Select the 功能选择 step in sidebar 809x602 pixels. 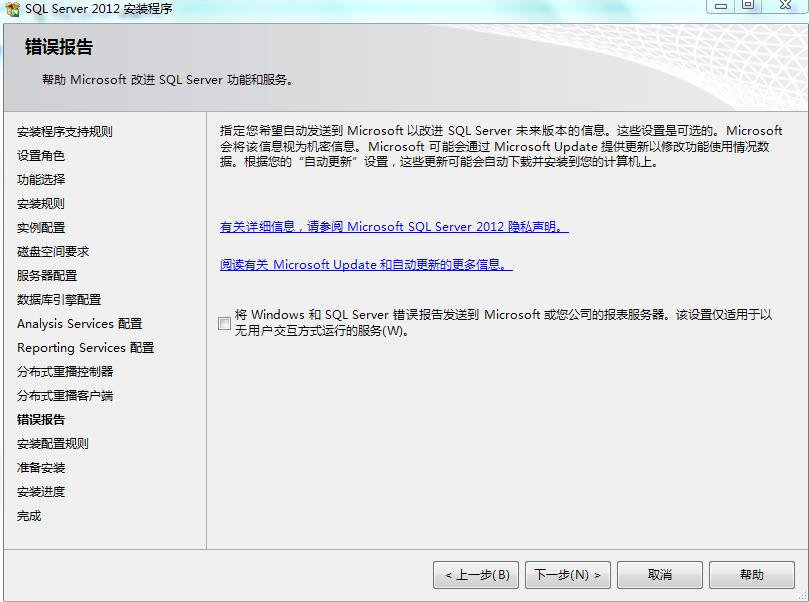click(41, 180)
